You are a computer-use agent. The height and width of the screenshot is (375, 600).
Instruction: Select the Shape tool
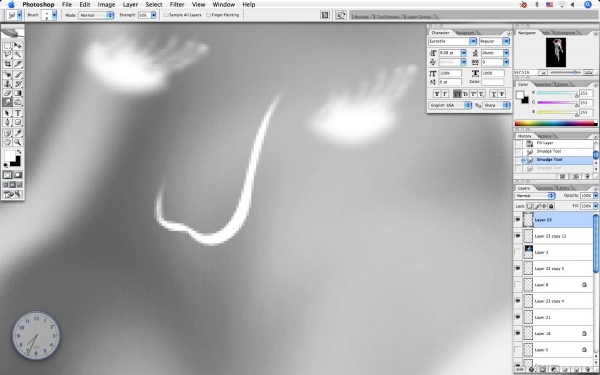18,122
